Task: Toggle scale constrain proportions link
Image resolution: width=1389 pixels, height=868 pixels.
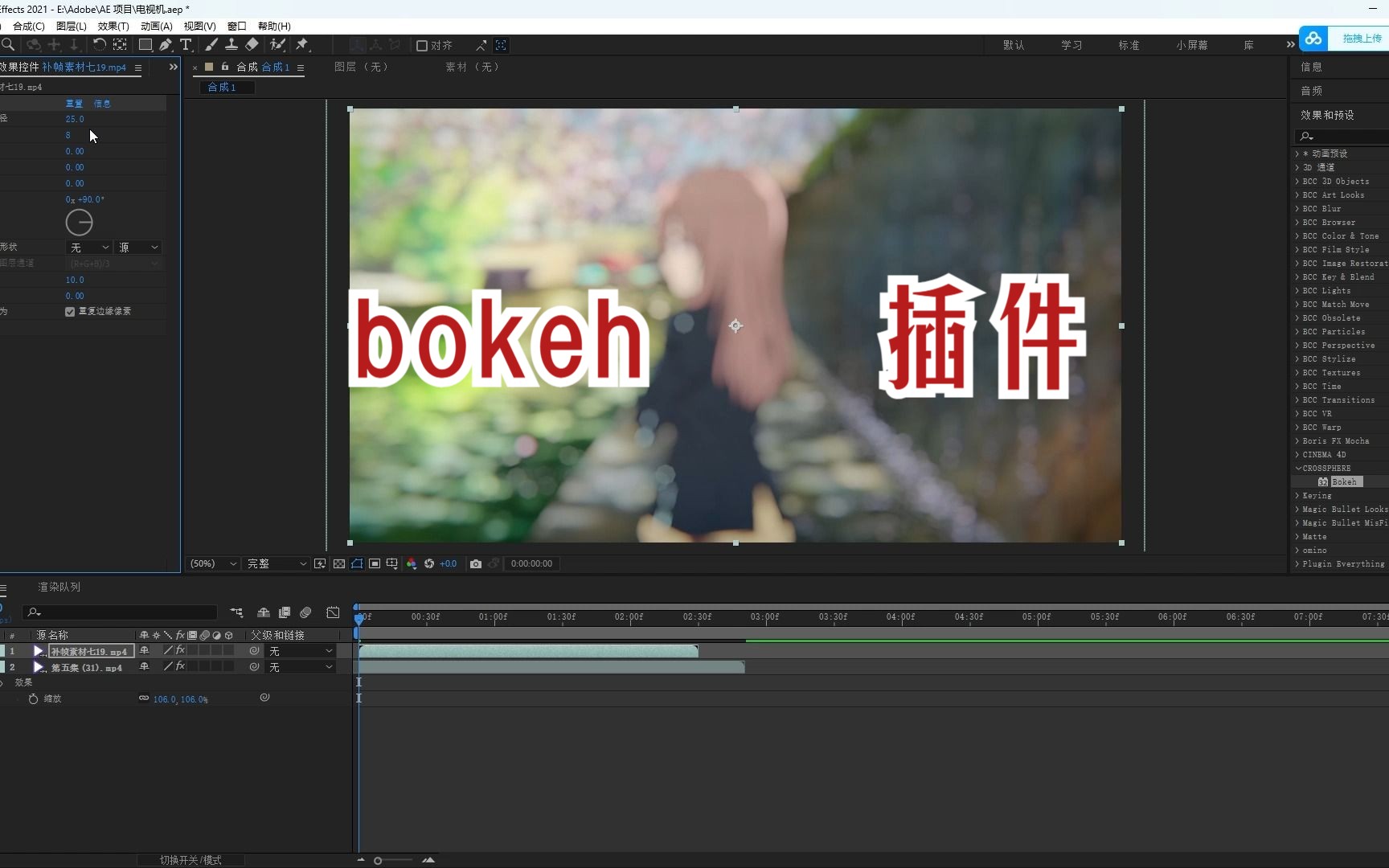Action: (x=144, y=698)
